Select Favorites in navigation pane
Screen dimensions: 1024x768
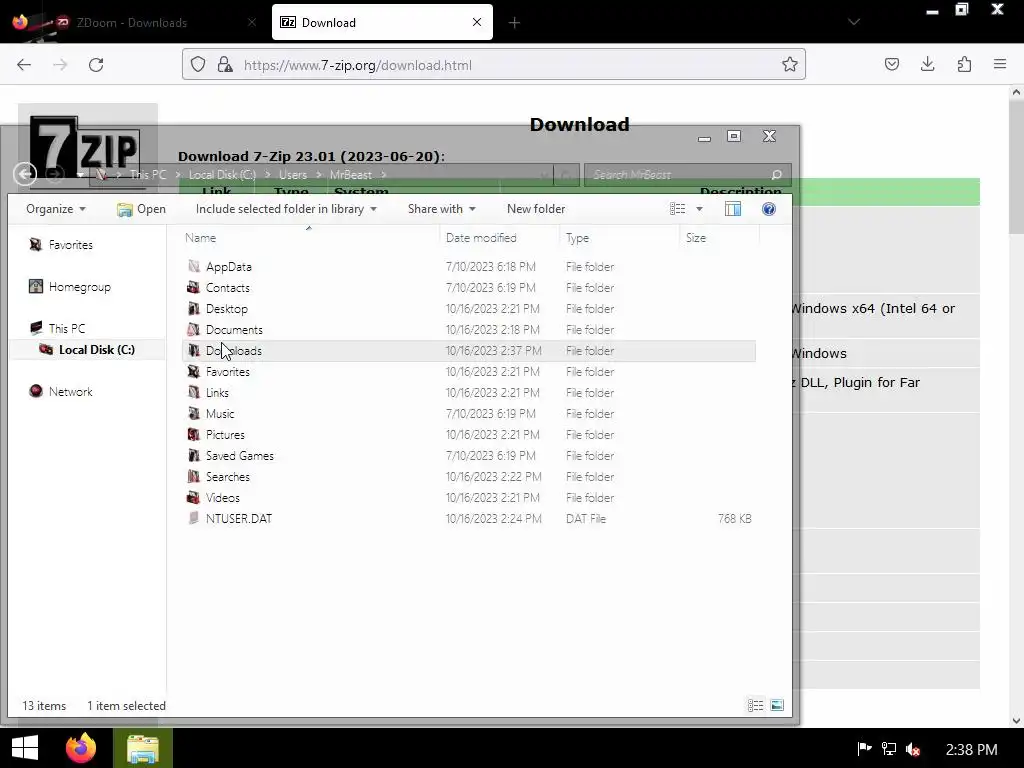point(71,245)
